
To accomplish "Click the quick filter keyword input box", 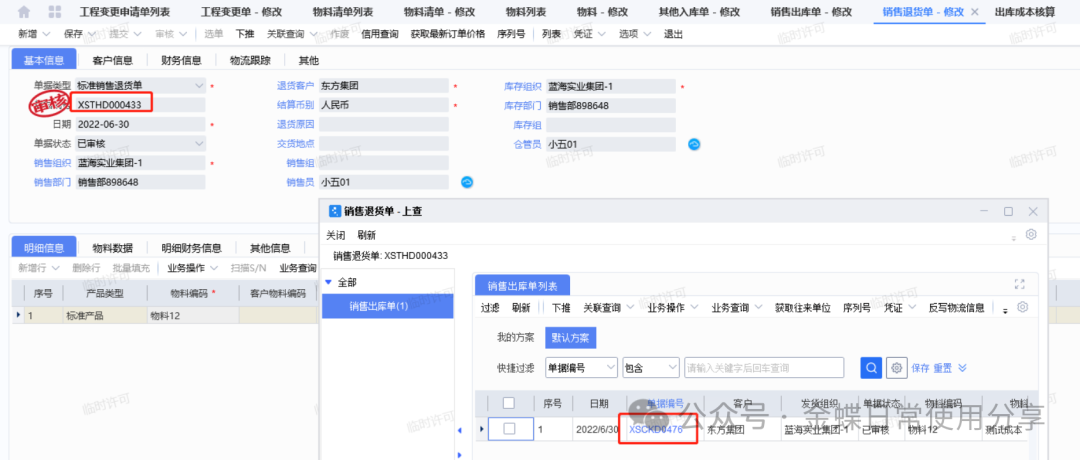I will [768, 367].
